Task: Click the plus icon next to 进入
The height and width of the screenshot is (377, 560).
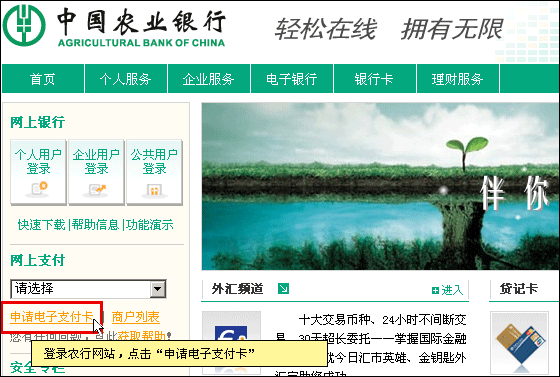Action: point(435,291)
